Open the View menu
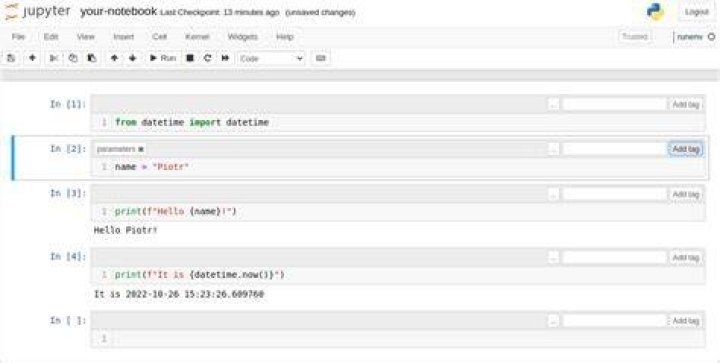This screenshot has width=720, height=363. click(85, 37)
